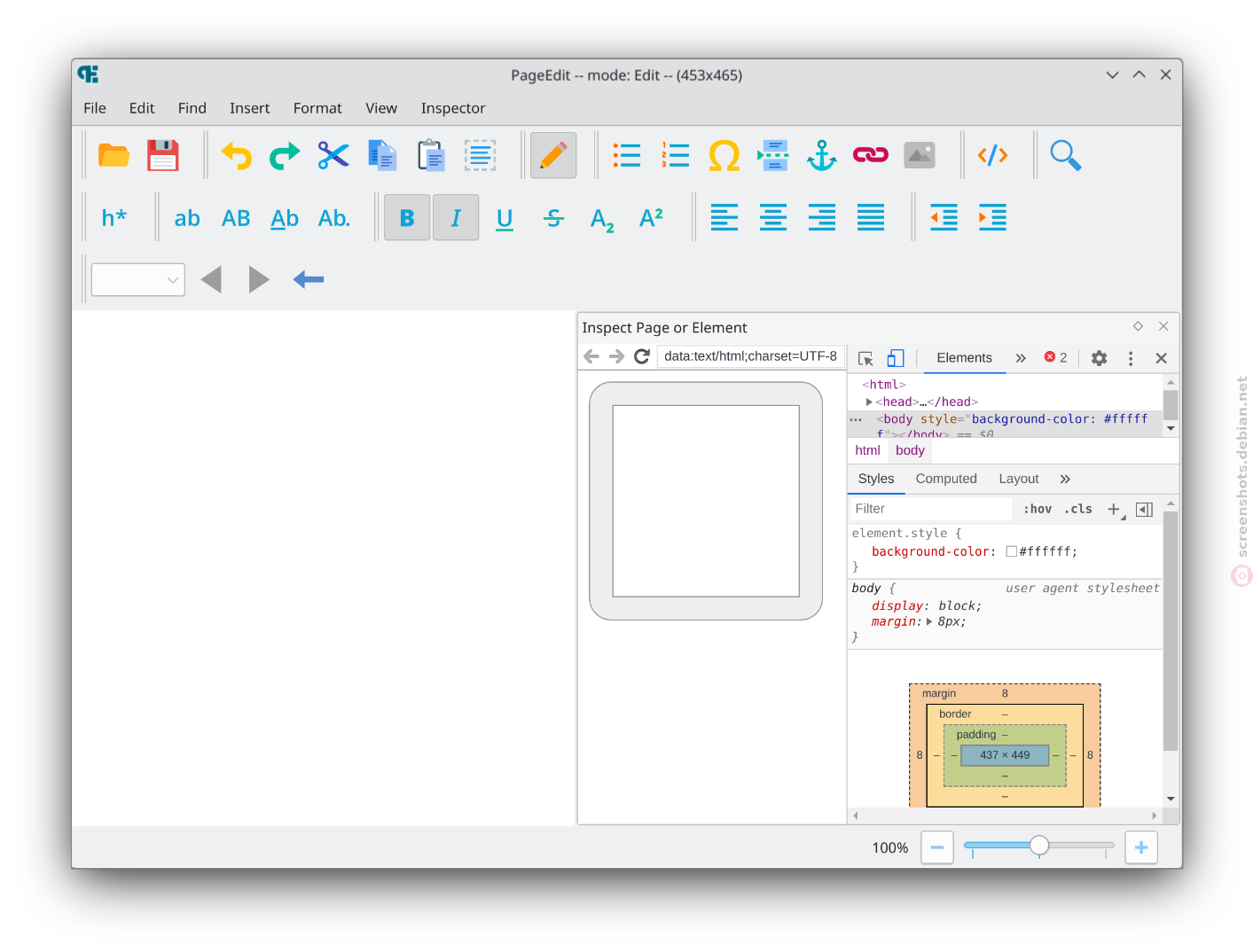Click the Select All icon
Screen dimensions: 1253x952
pos(480,156)
